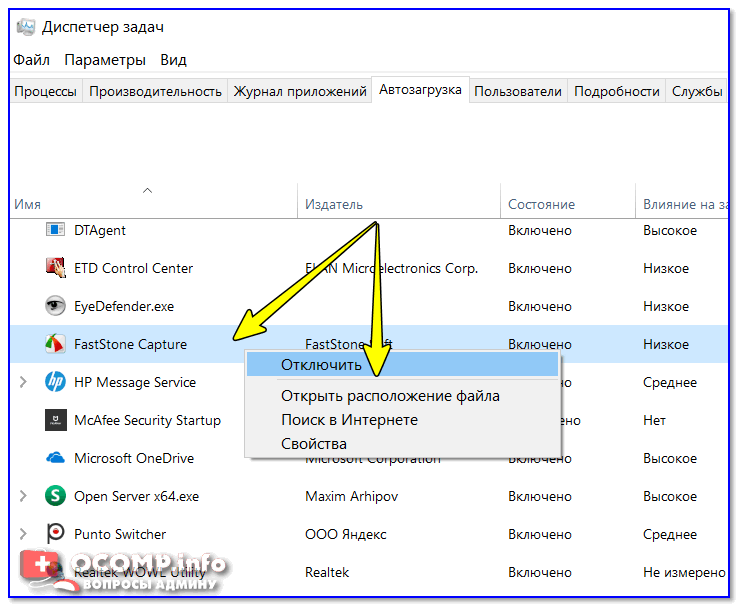738x606 pixels.
Task: Select the DTAgent row name
Action: coord(100,230)
